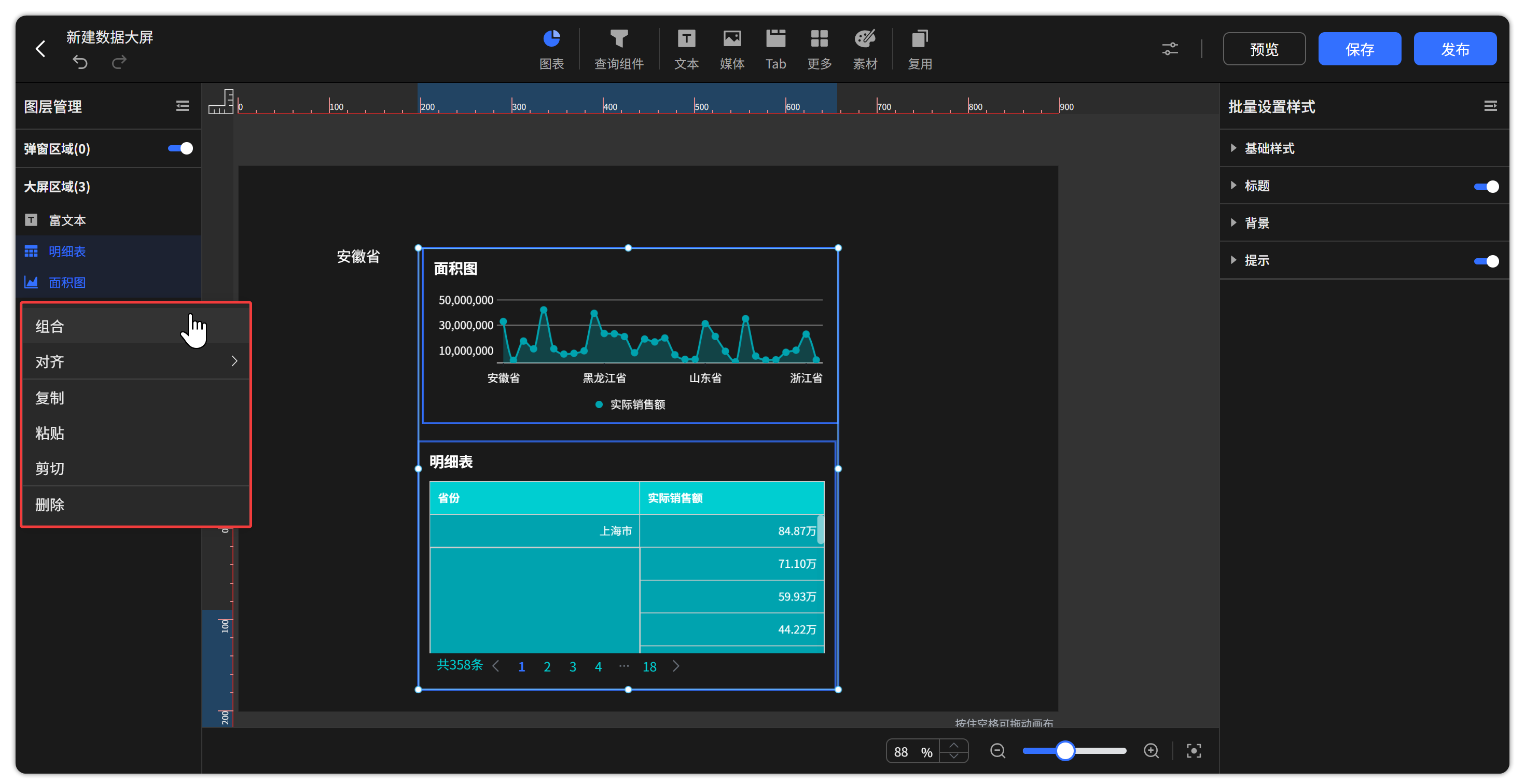
Task: Undo the last action
Action: click(x=80, y=62)
